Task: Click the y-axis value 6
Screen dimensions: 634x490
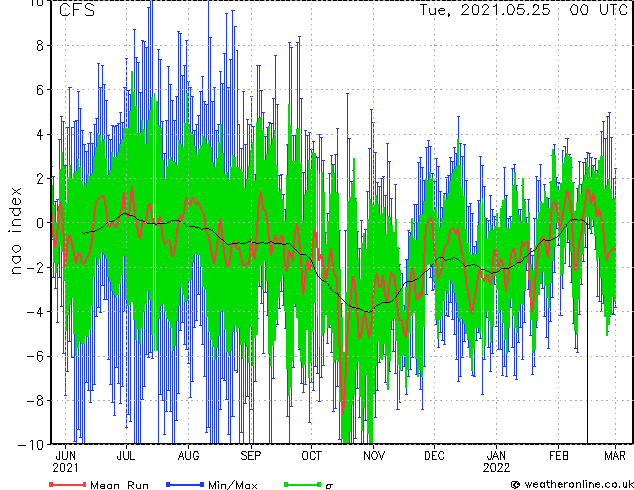Action: coord(40,90)
